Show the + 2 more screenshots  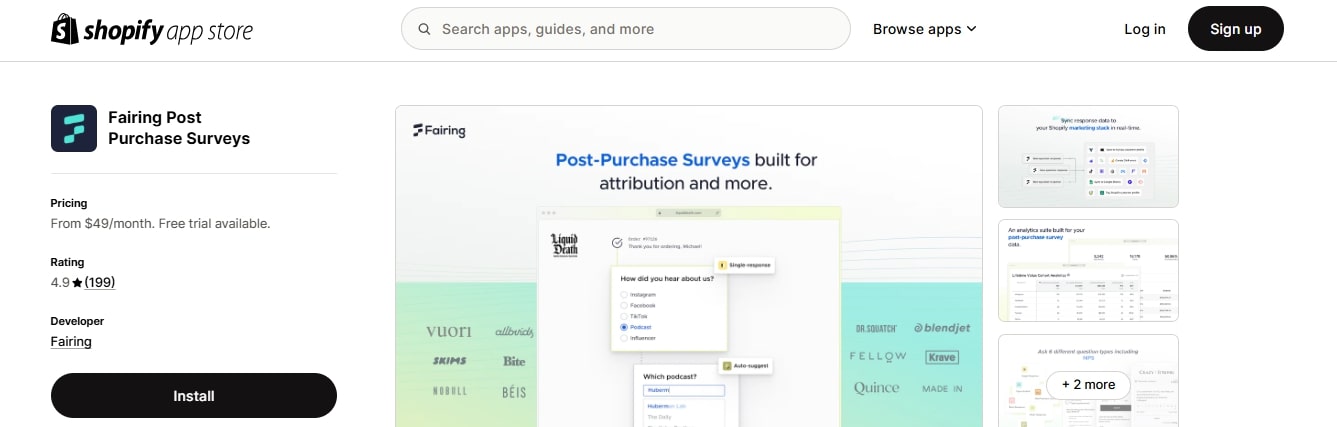[1088, 384]
